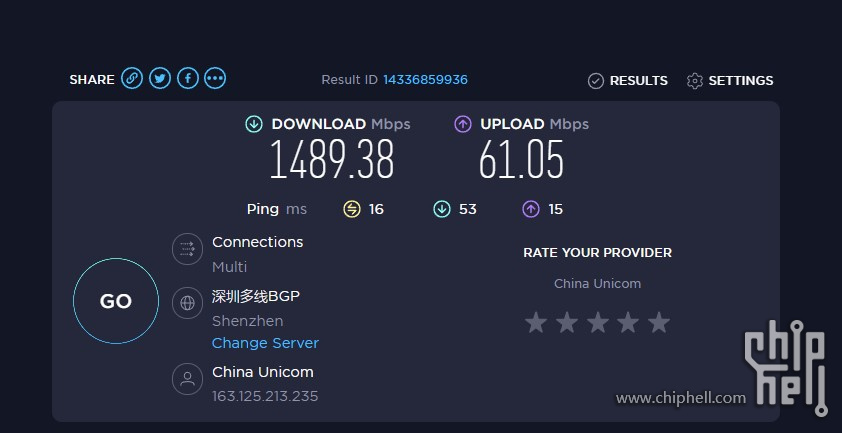
Task: Click the upload arrow icon
Action: pyautogui.click(x=463, y=124)
